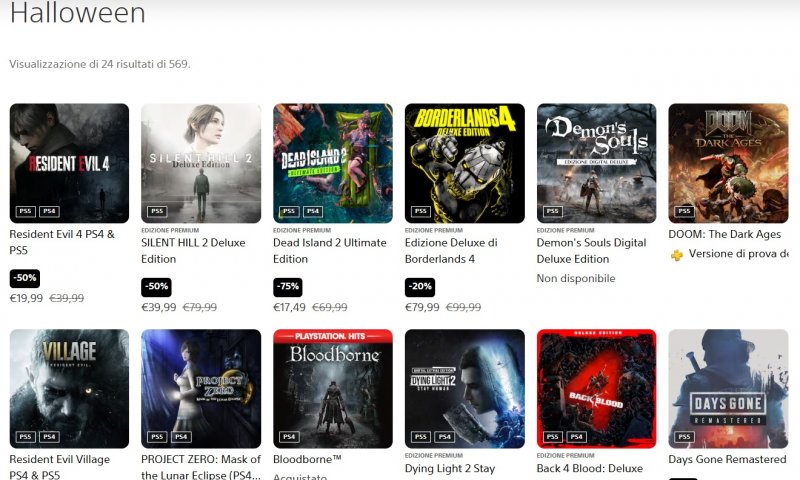800x480 pixels.
Task: Click the struck-through €69,99 original price
Action: pyautogui.click(x=330, y=307)
